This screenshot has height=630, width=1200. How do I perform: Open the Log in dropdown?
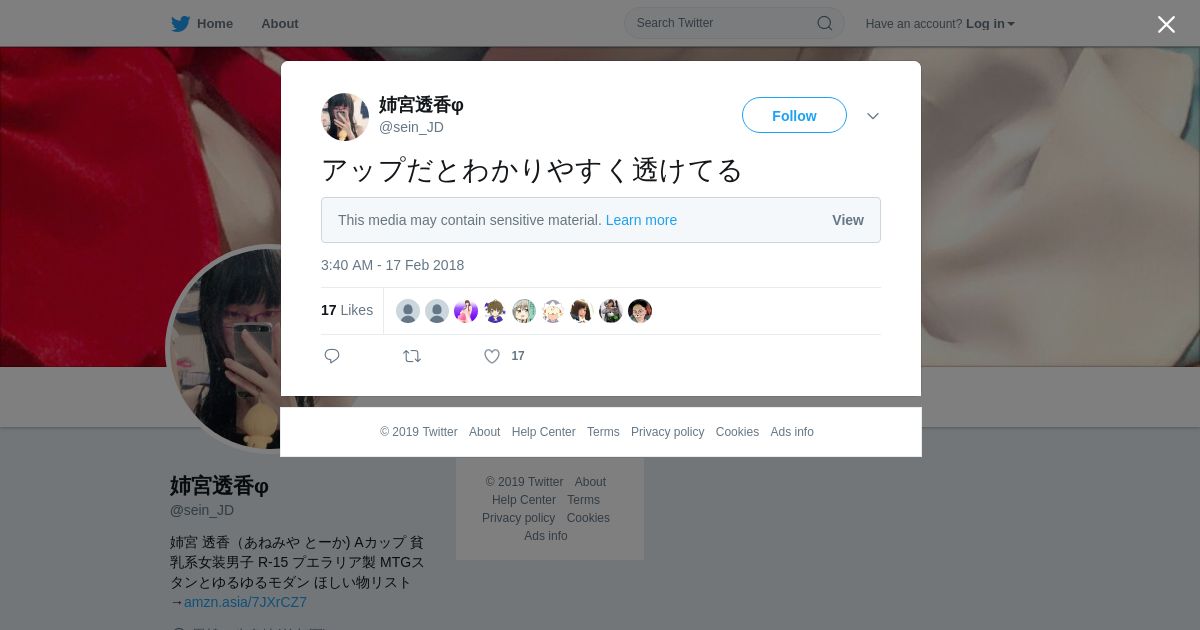990,24
